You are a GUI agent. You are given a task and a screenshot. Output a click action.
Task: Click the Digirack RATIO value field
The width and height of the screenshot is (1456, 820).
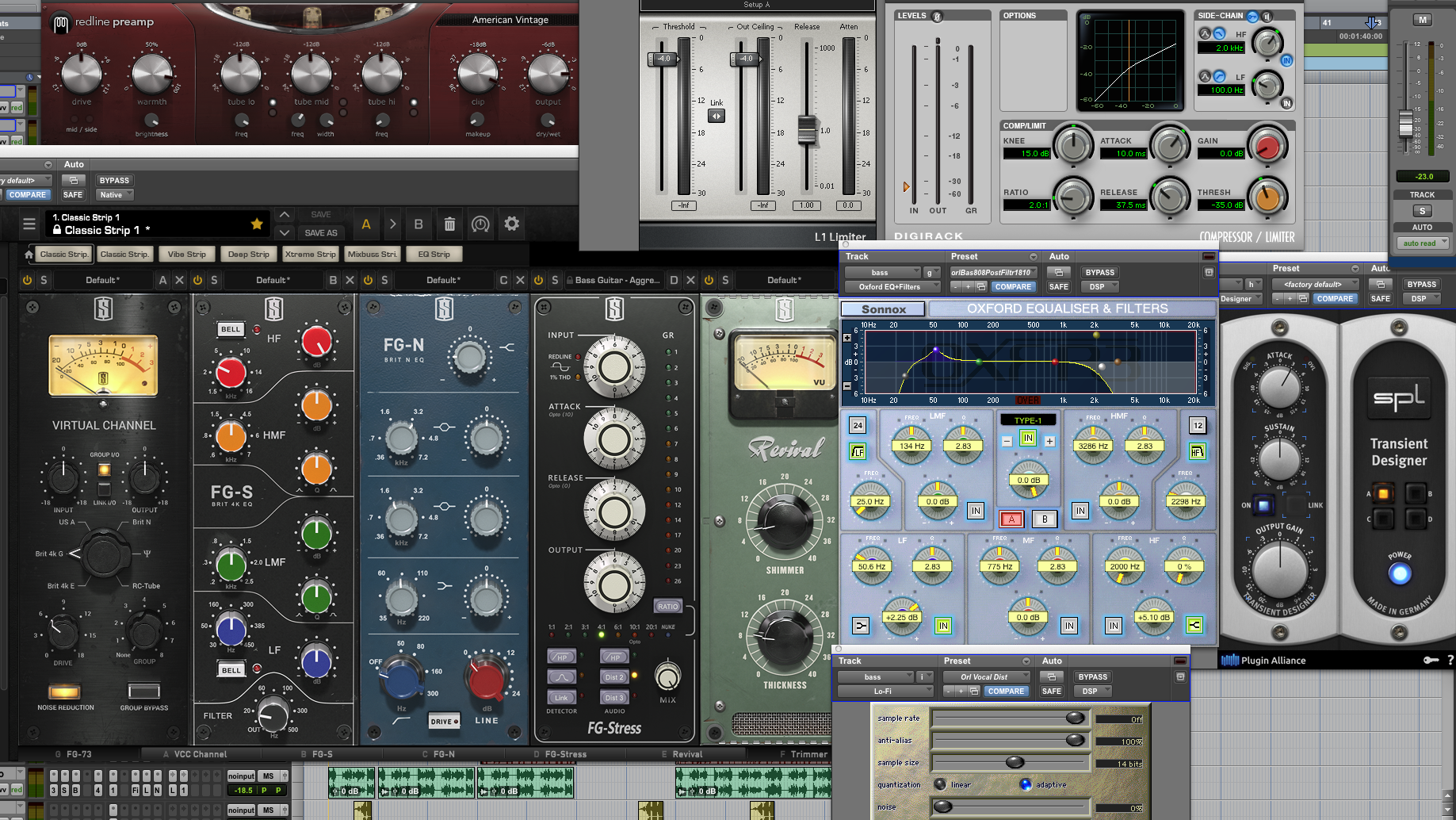pyautogui.click(x=1027, y=205)
